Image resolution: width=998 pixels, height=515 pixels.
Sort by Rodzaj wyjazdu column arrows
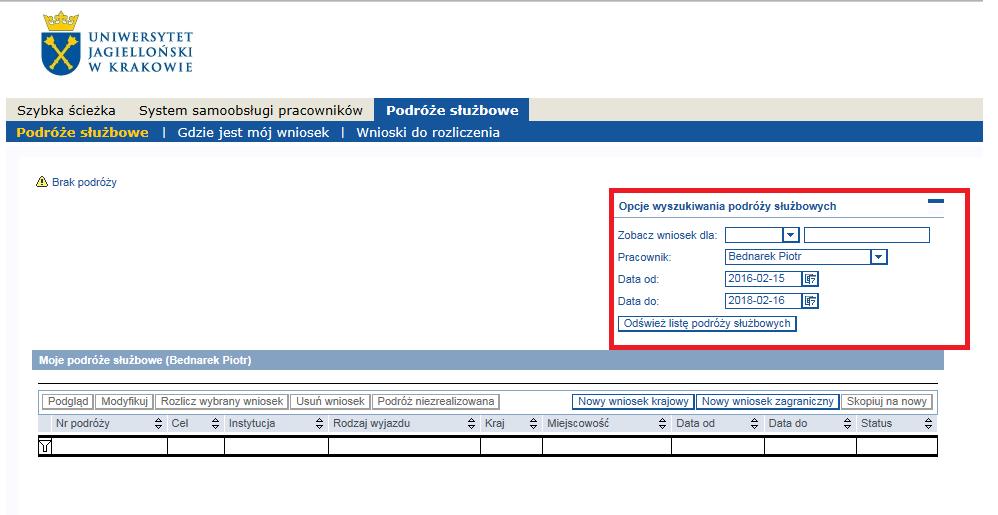472,423
